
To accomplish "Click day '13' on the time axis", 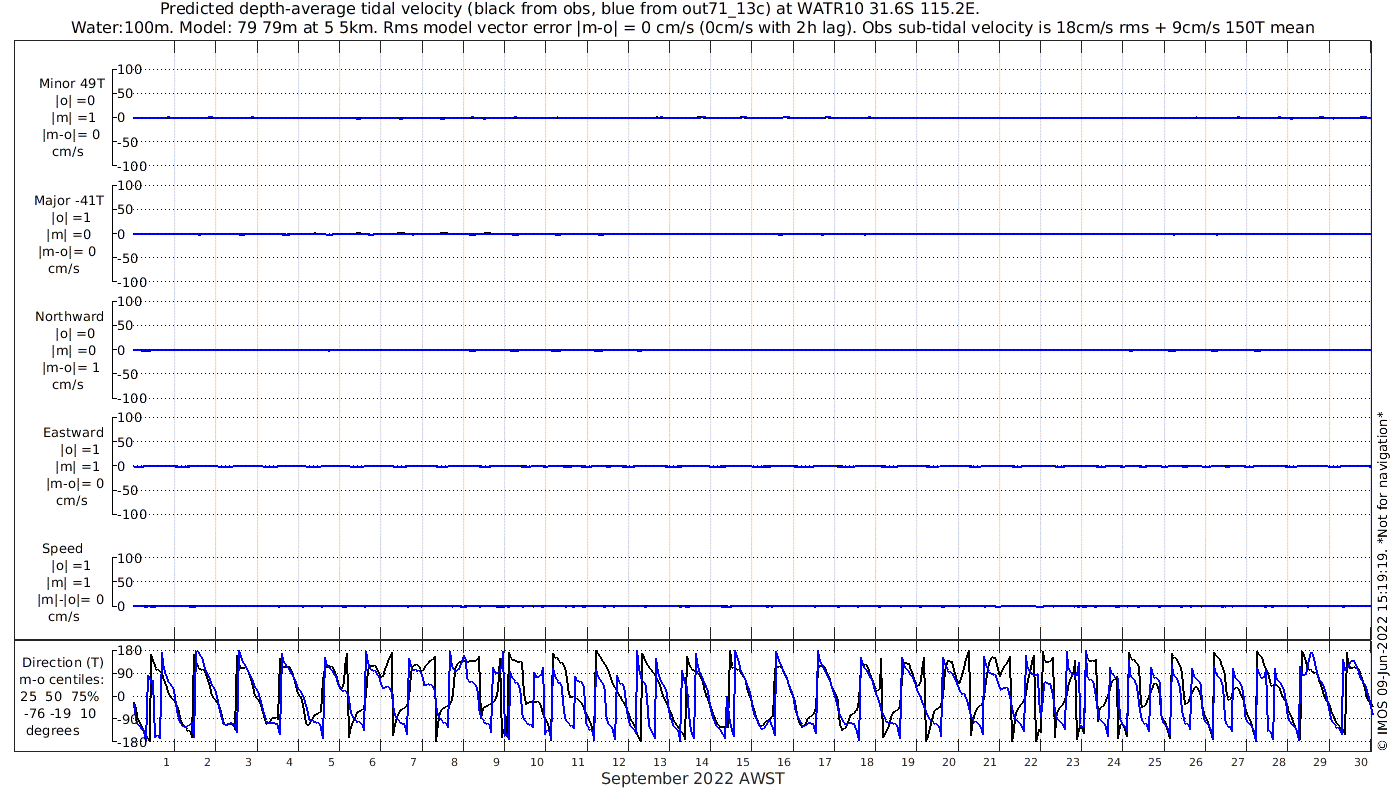I will [x=661, y=762].
